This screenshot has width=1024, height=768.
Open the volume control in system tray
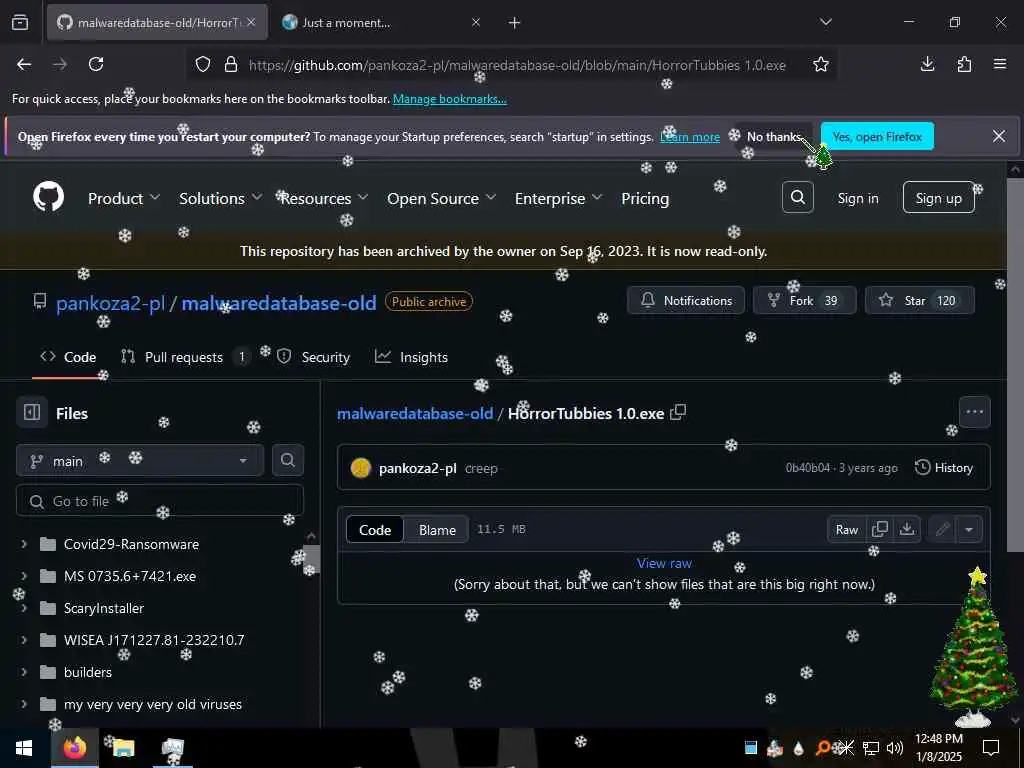pos(895,748)
